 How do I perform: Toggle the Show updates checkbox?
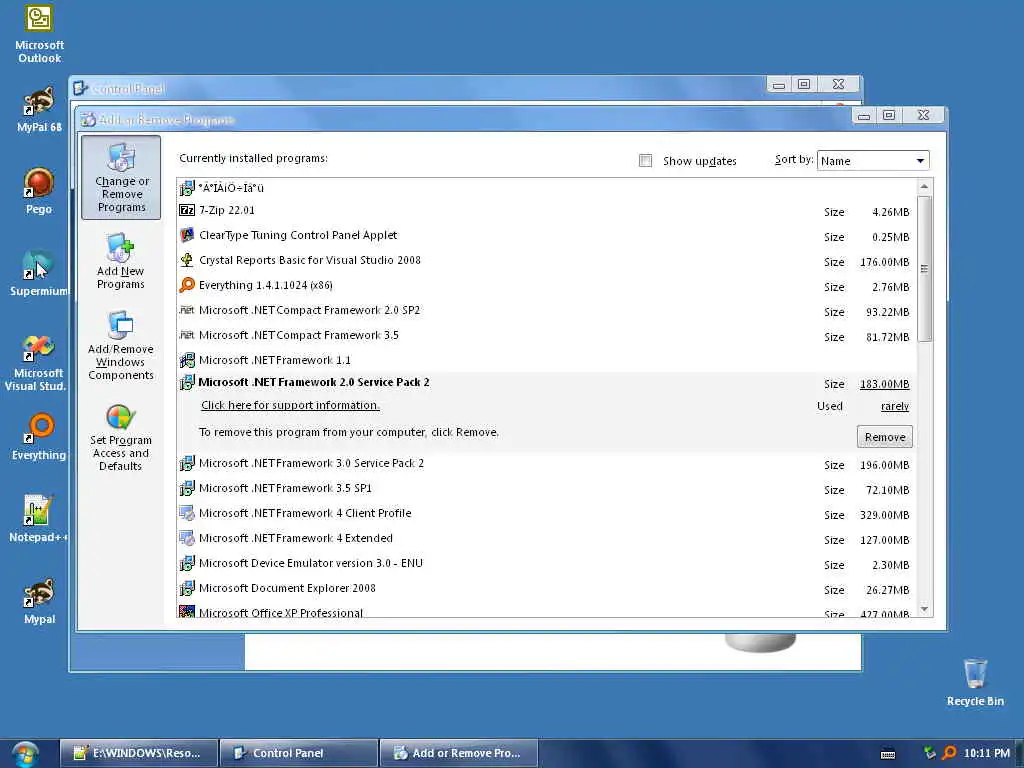645,161
